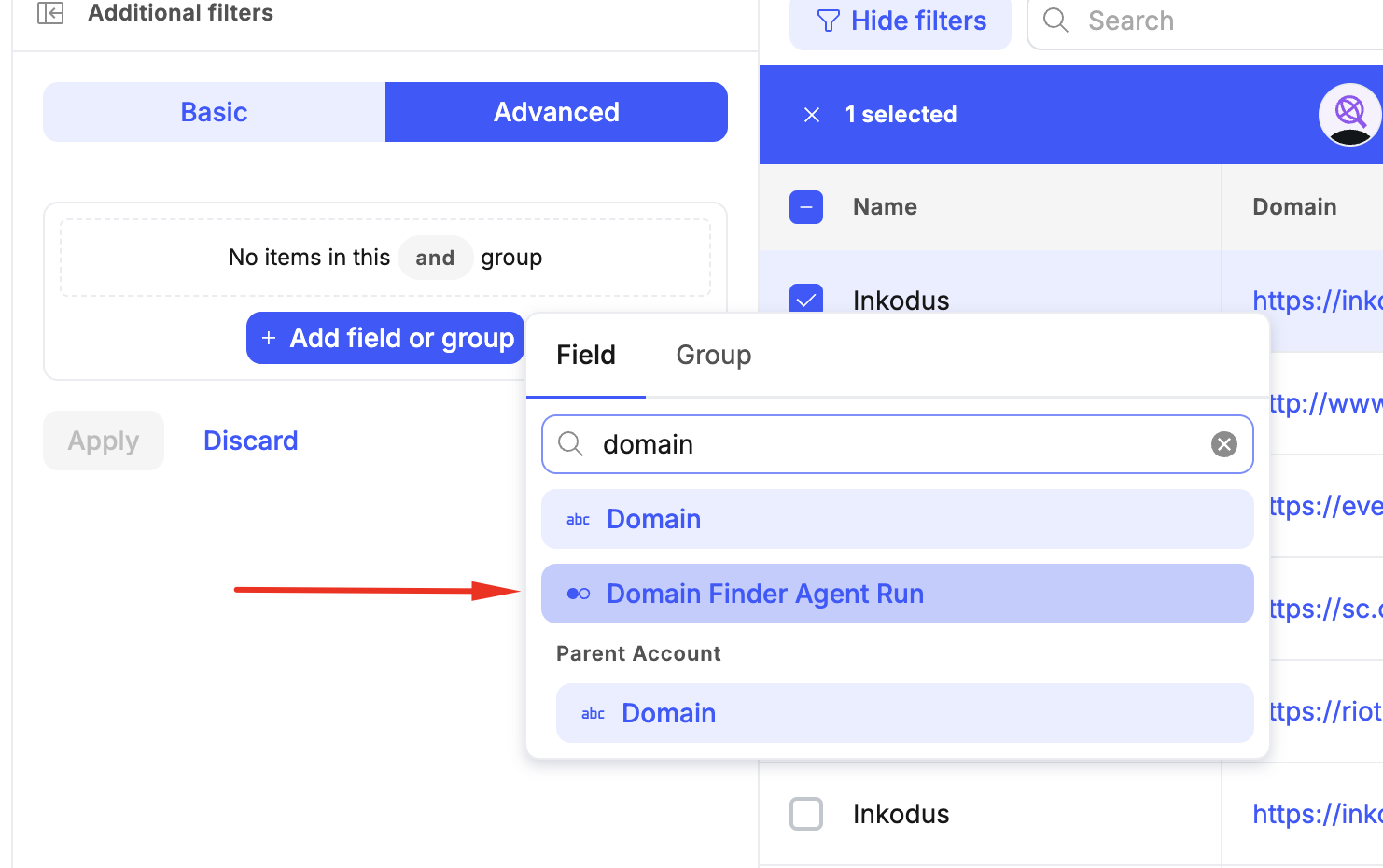Click the magnifier icon in top search bar
The height and width of the screenshot is (868, 1383).
click(1055, 21)
